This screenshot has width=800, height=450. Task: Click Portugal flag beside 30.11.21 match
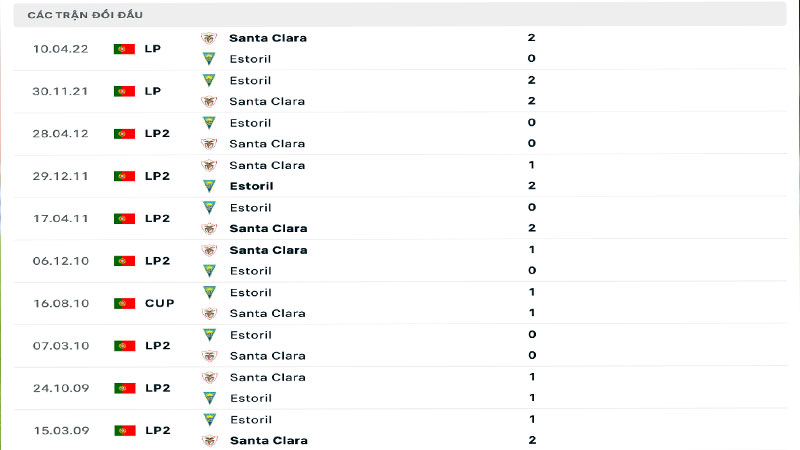tap(124, 91)
